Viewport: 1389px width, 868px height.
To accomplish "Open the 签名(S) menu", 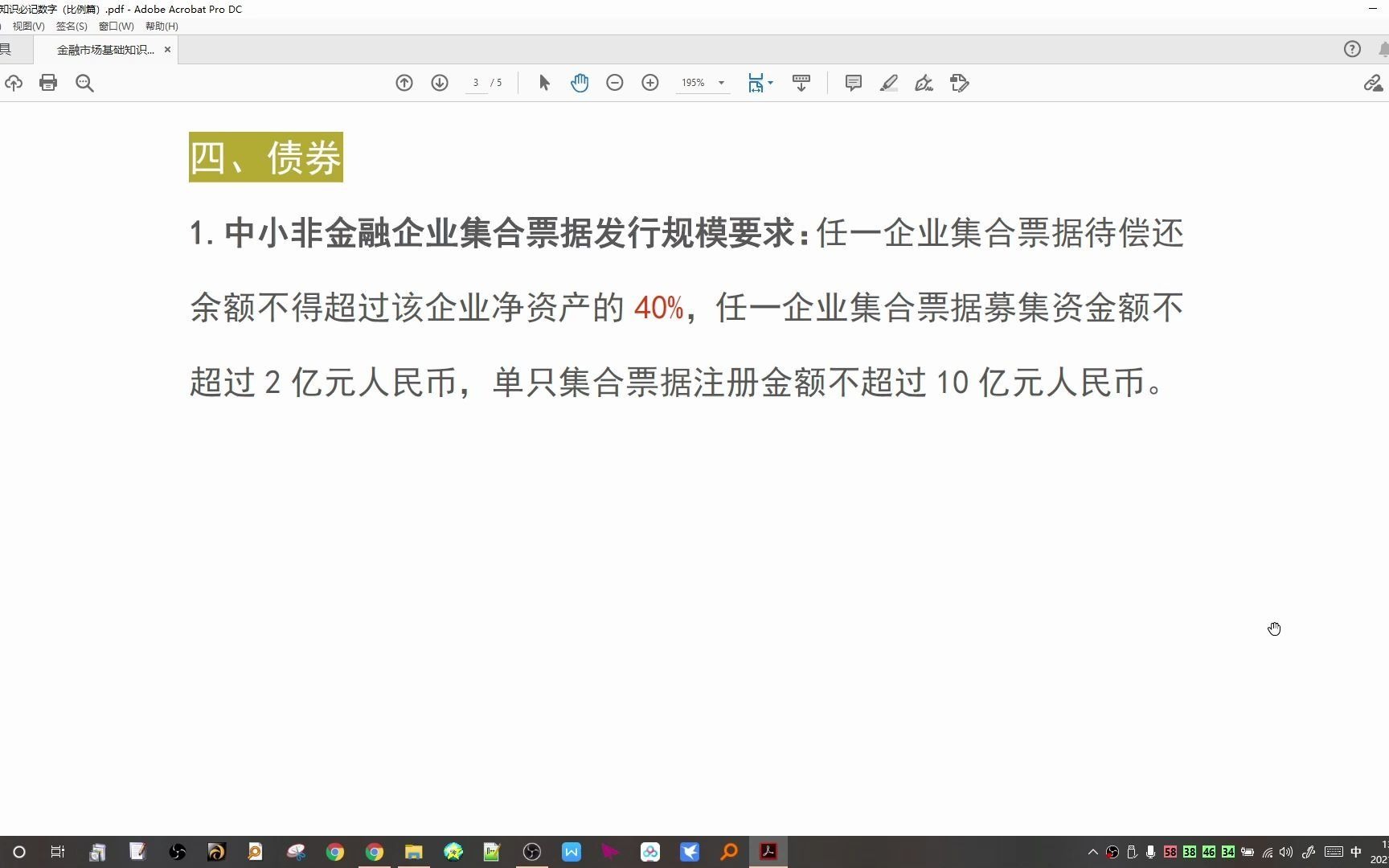I will click(x=72, y=26).
